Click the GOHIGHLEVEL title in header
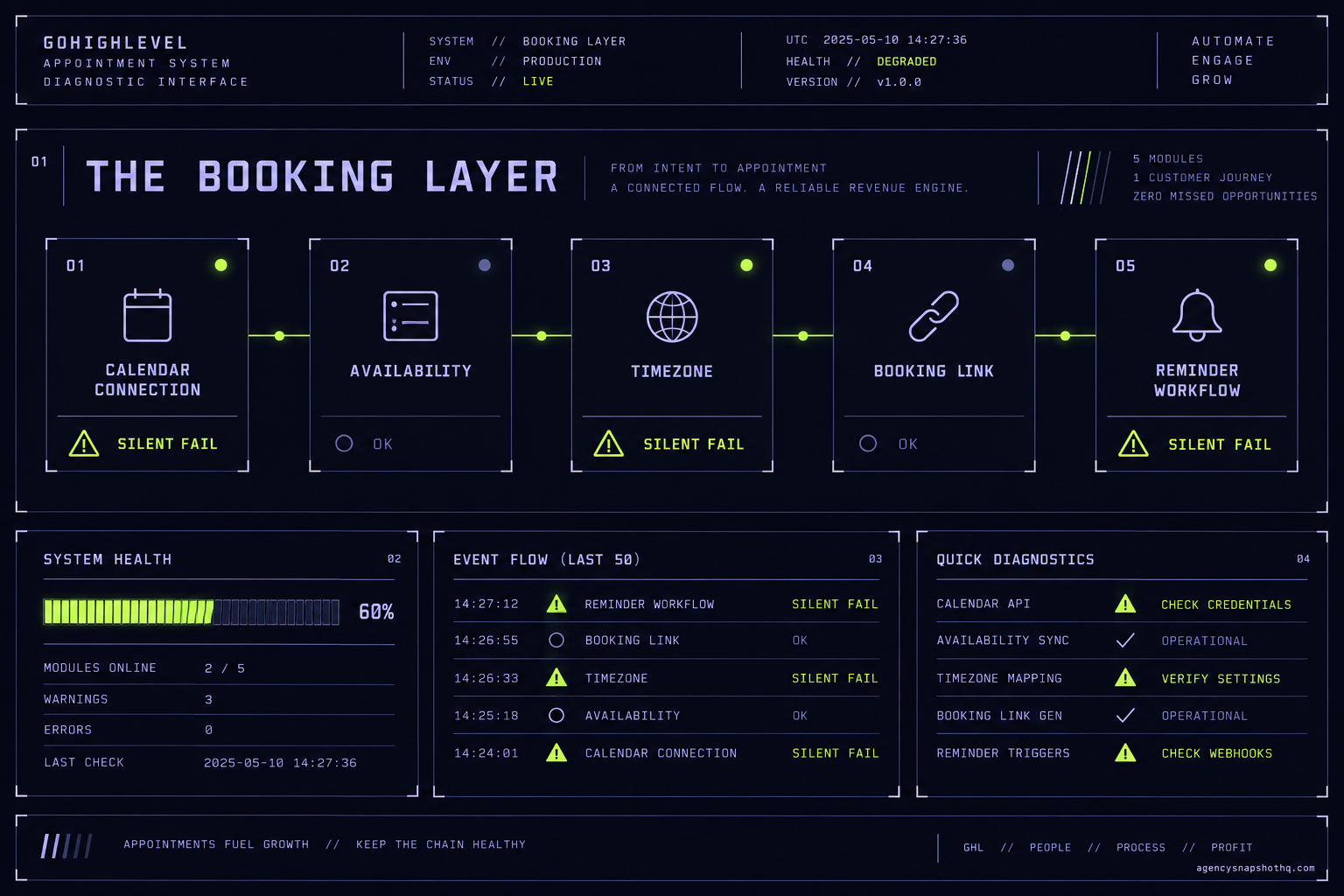This screenshot has height=896, width=1344. pyautogui.click(x=115, y=43)
